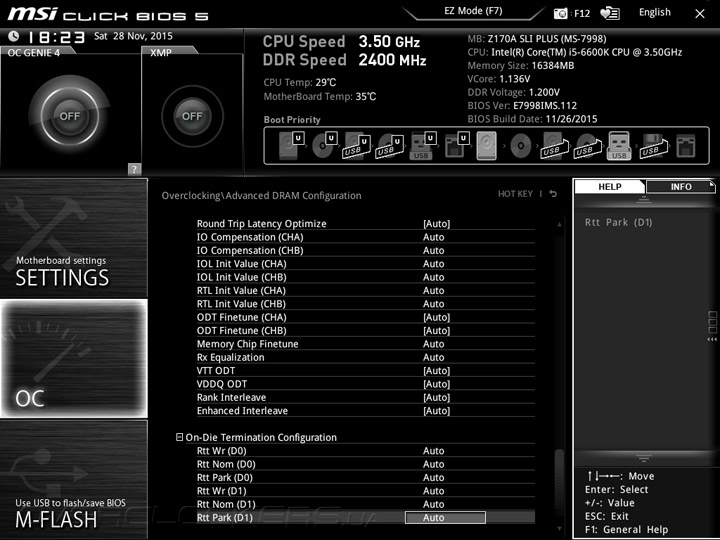
Task: Open the M-FLASH BIOS flash menu
Action: pyautogui.click(x=74, y=479)
